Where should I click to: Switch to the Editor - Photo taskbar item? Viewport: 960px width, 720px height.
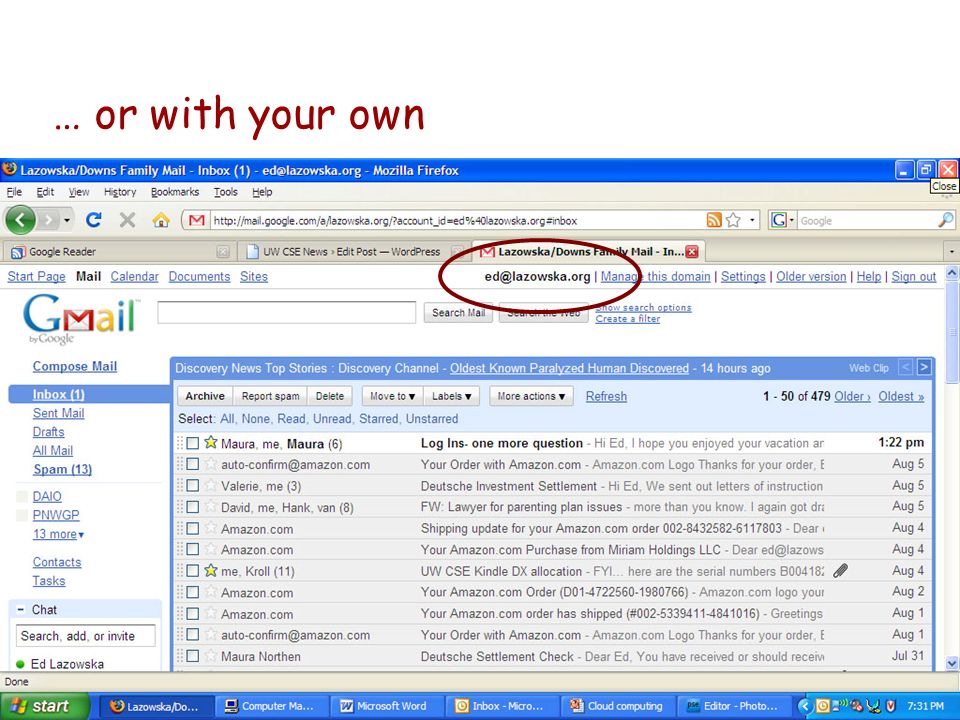click(x=733, y=706)
